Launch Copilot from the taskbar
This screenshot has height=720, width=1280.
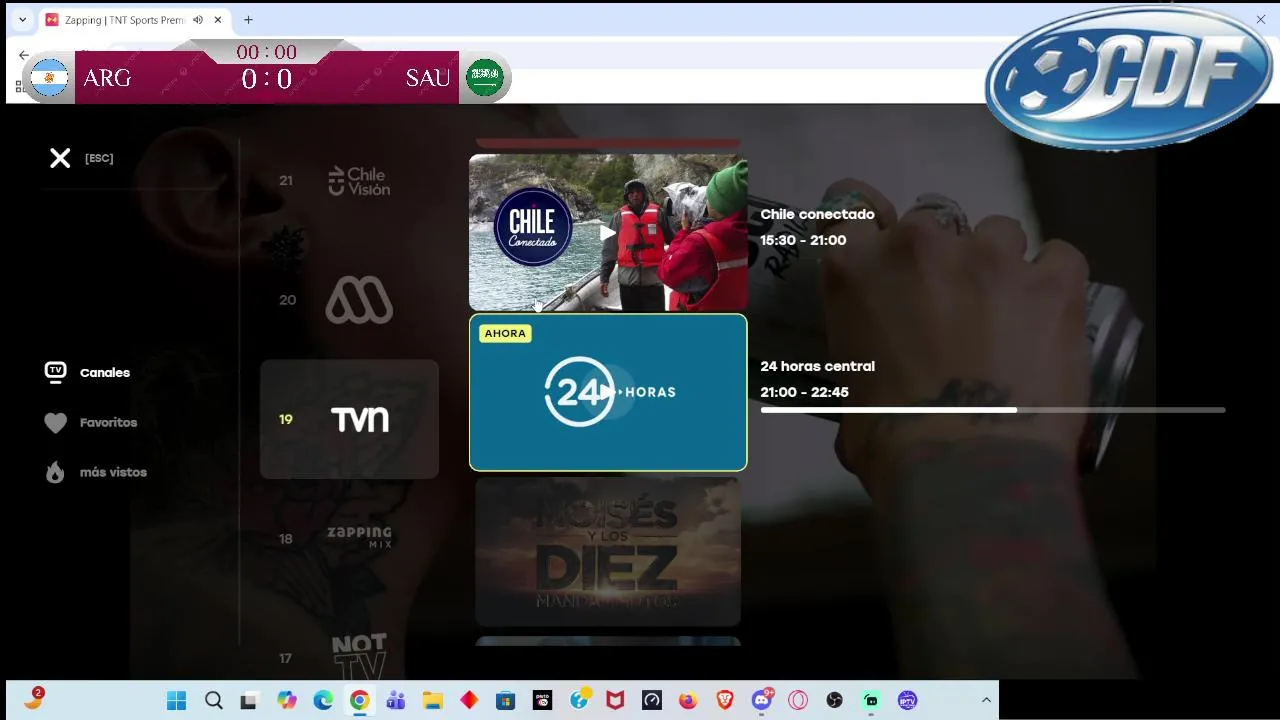[287, 700]
